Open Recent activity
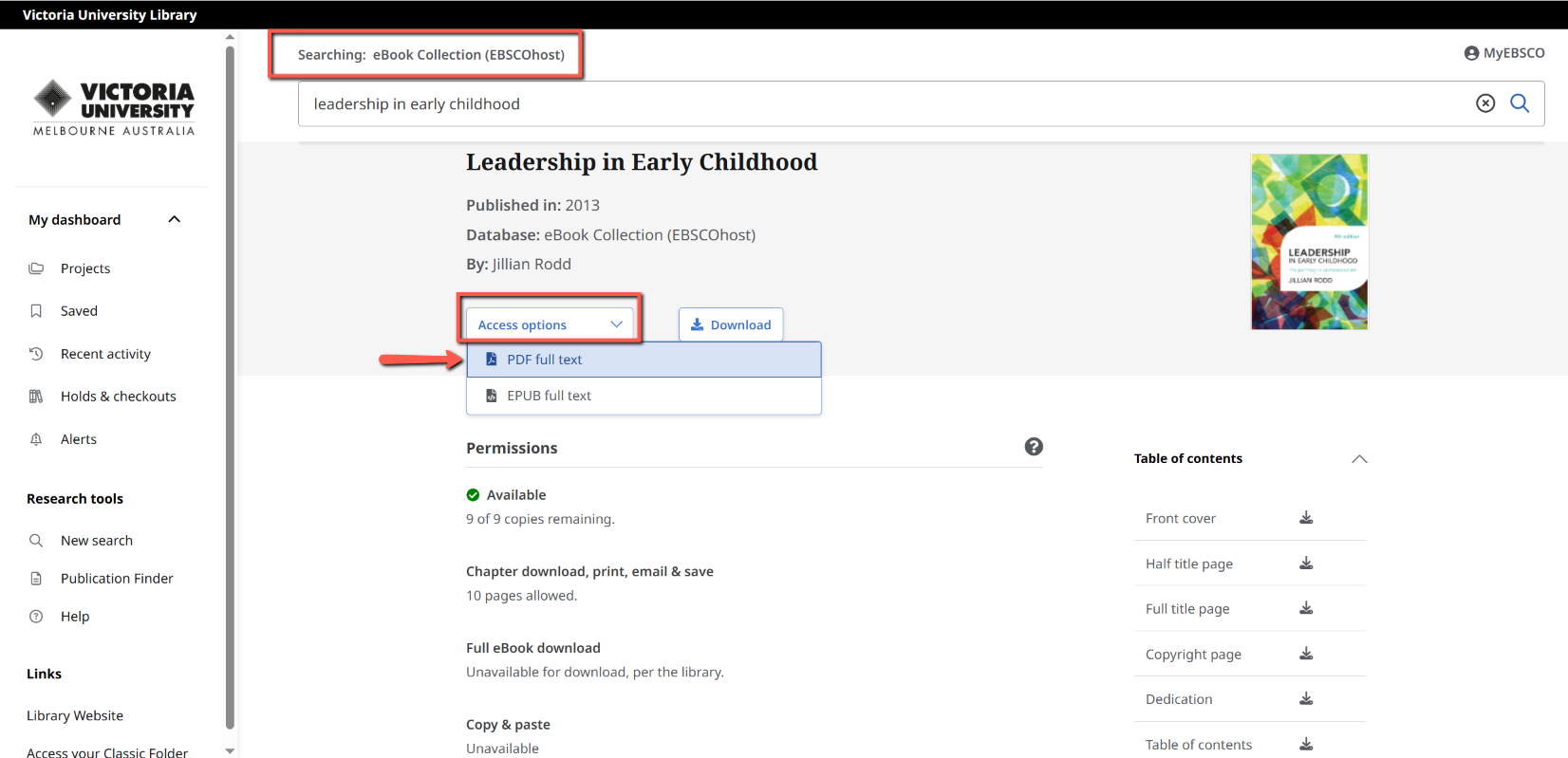 pyautogui.click(x=105, y=354)
